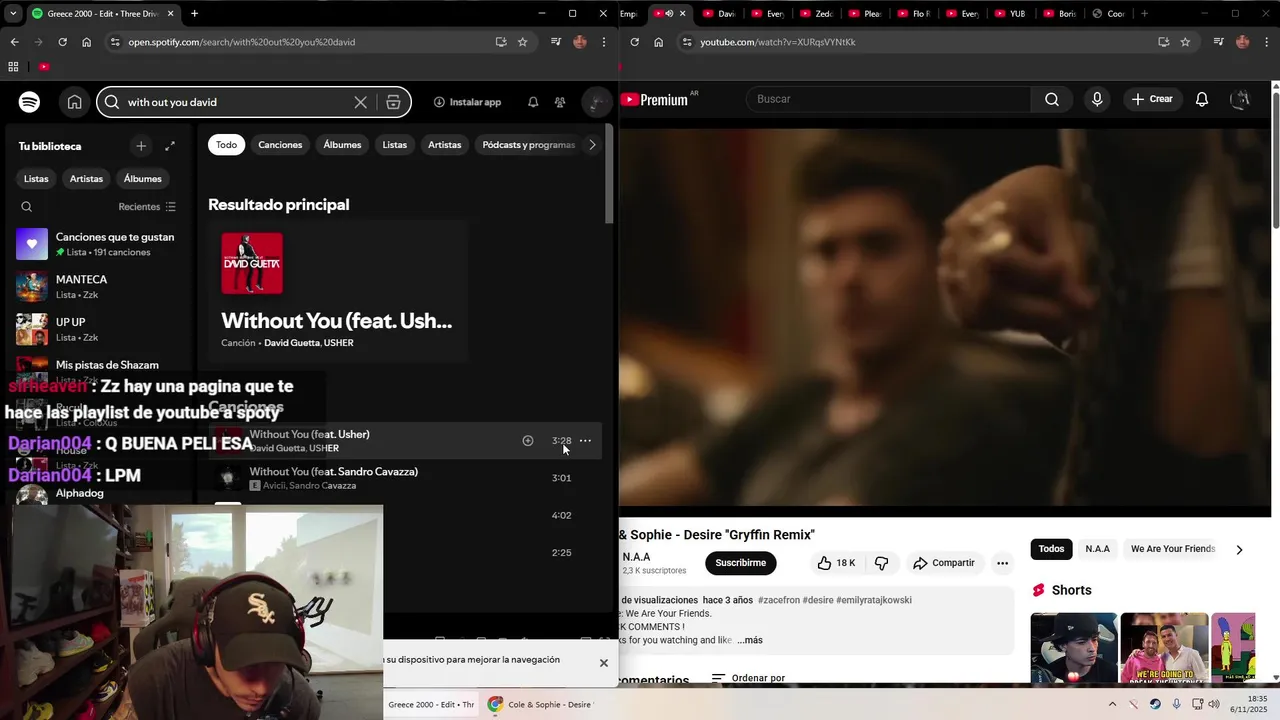Viewport: 1280px width, 720px height.
Task: Open Spotify window tab search dropdown
Action: coord(13,14)
